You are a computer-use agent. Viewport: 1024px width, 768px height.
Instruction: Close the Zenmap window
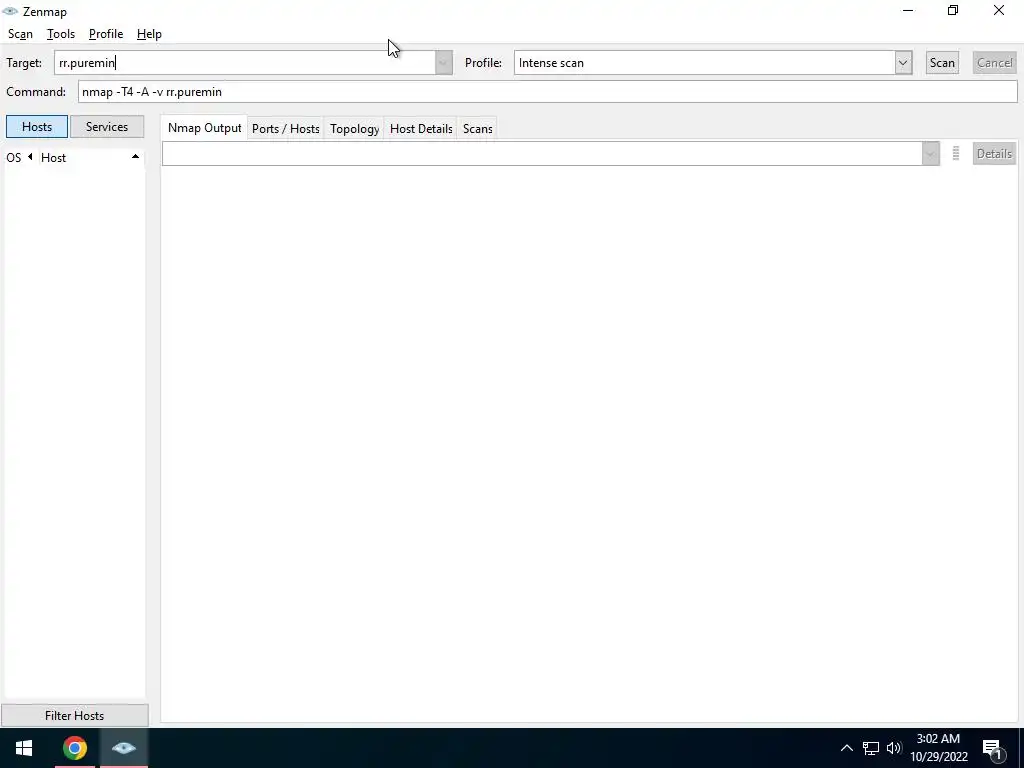coord(999,10)
